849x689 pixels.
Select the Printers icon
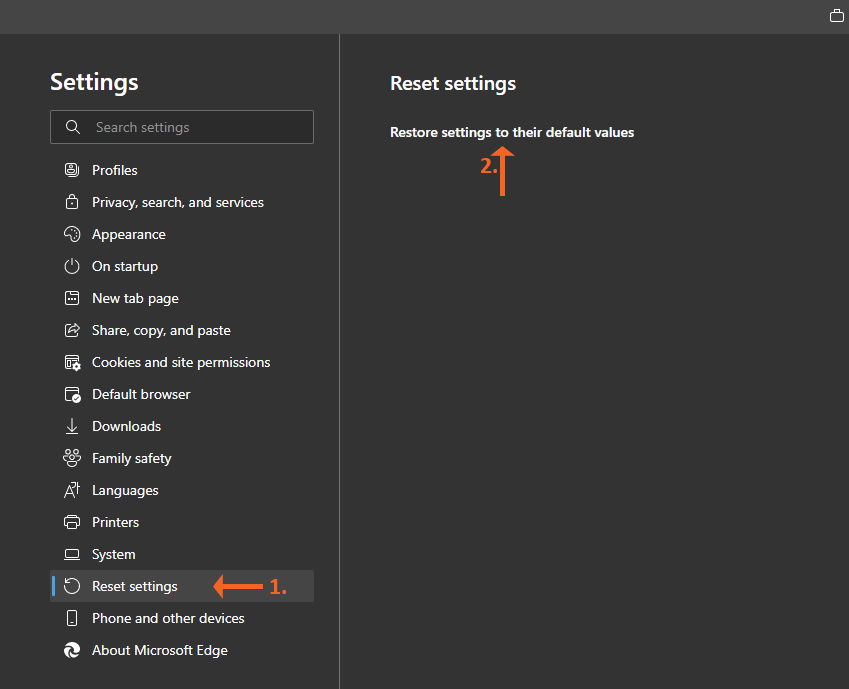tap(72, 522)
